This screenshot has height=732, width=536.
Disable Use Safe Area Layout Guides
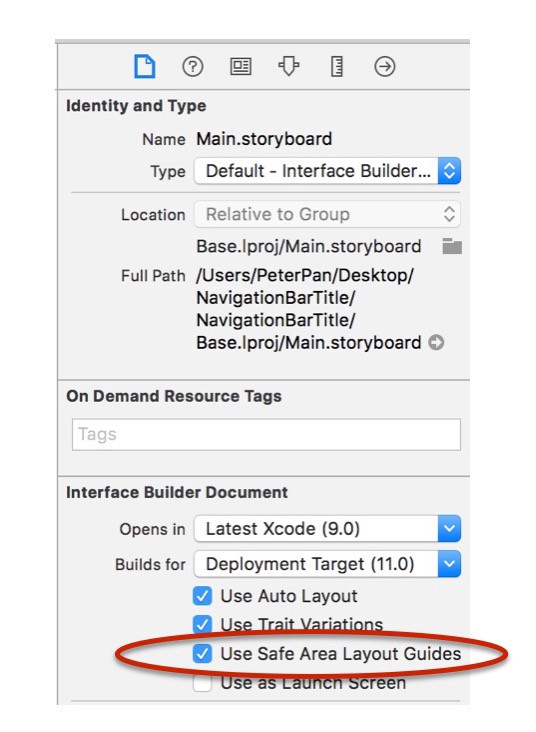202,654
